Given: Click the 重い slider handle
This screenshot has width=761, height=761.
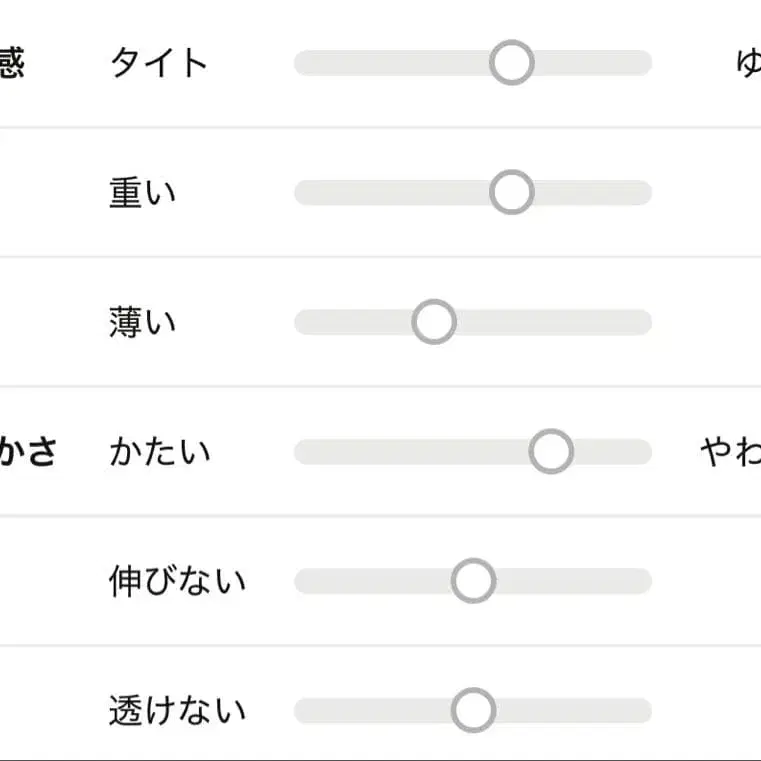Looking at the screenshot, I should [x=512, y=192].
